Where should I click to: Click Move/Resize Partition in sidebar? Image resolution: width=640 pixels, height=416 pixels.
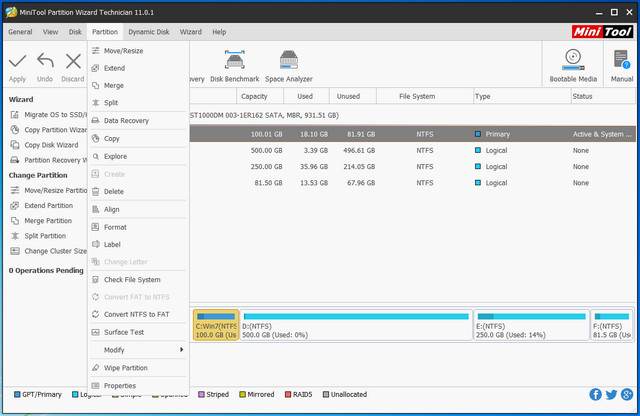coord(49,190)
